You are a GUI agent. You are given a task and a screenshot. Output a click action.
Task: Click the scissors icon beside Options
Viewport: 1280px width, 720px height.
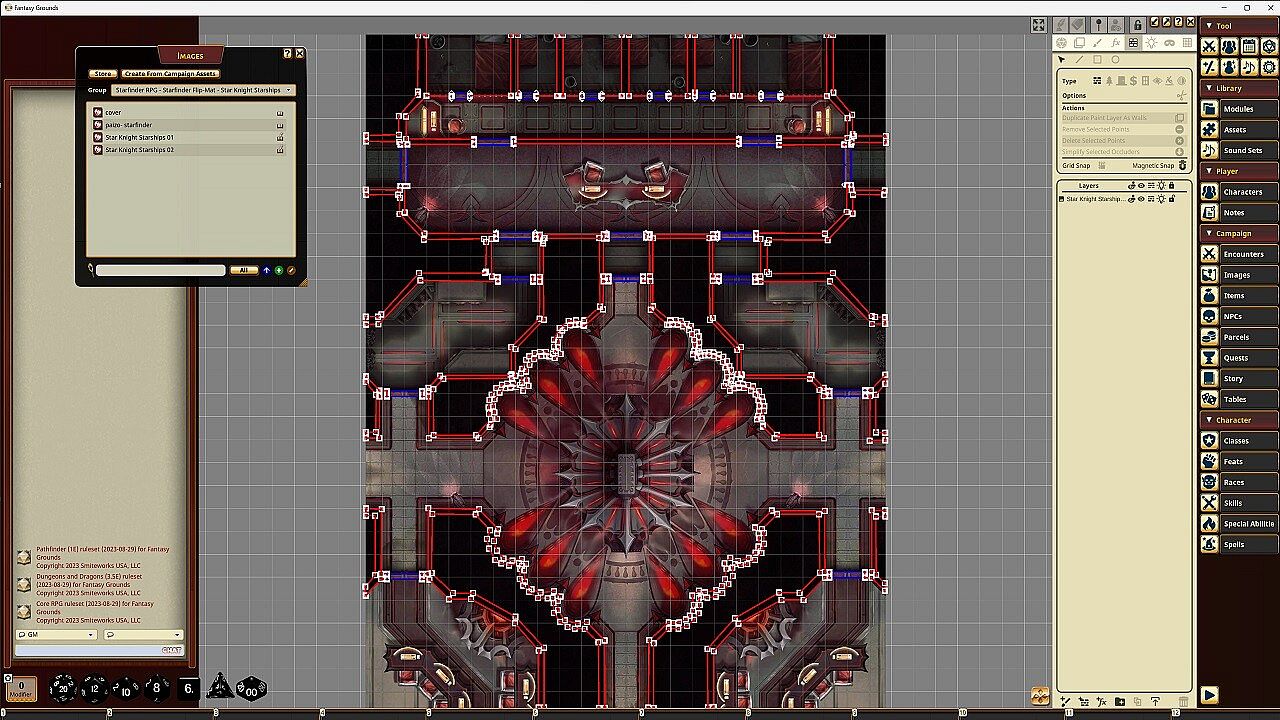tap(1181, 96)
